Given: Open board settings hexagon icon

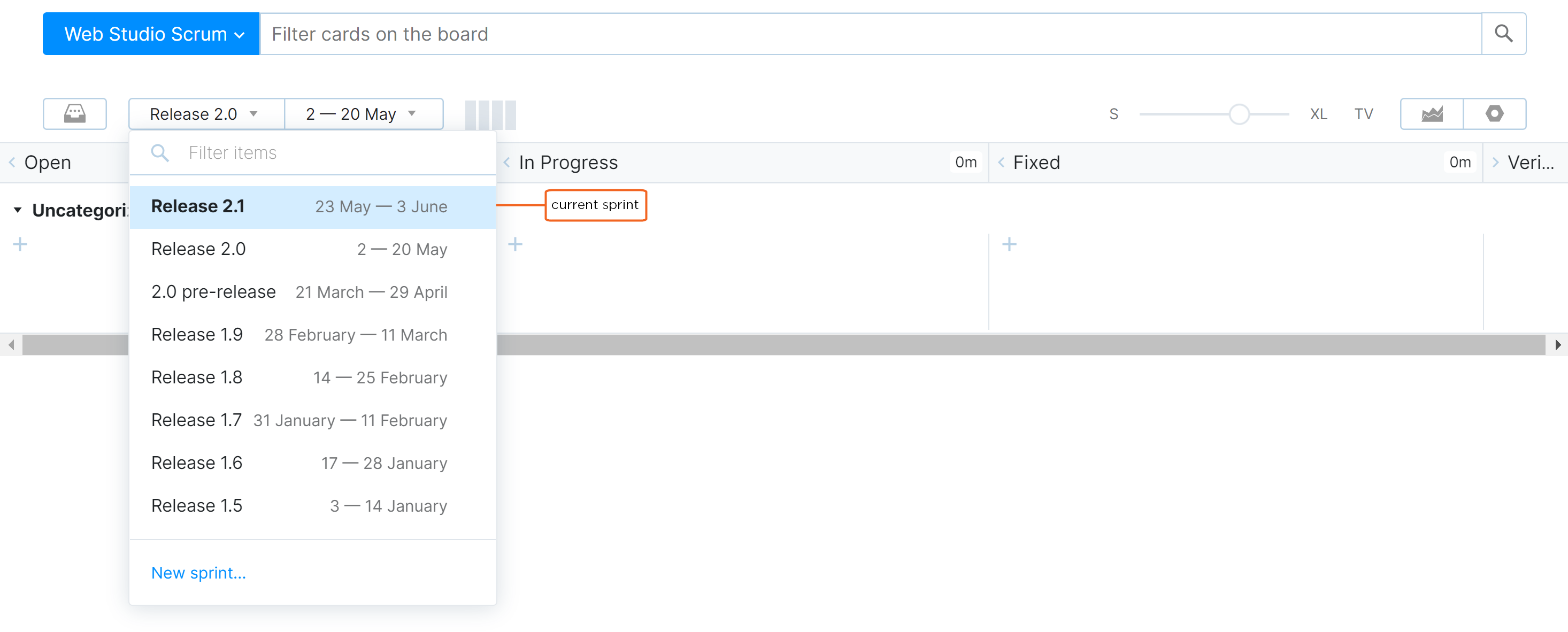Looking at the screenshot, I should click(x=1494, y=114).
